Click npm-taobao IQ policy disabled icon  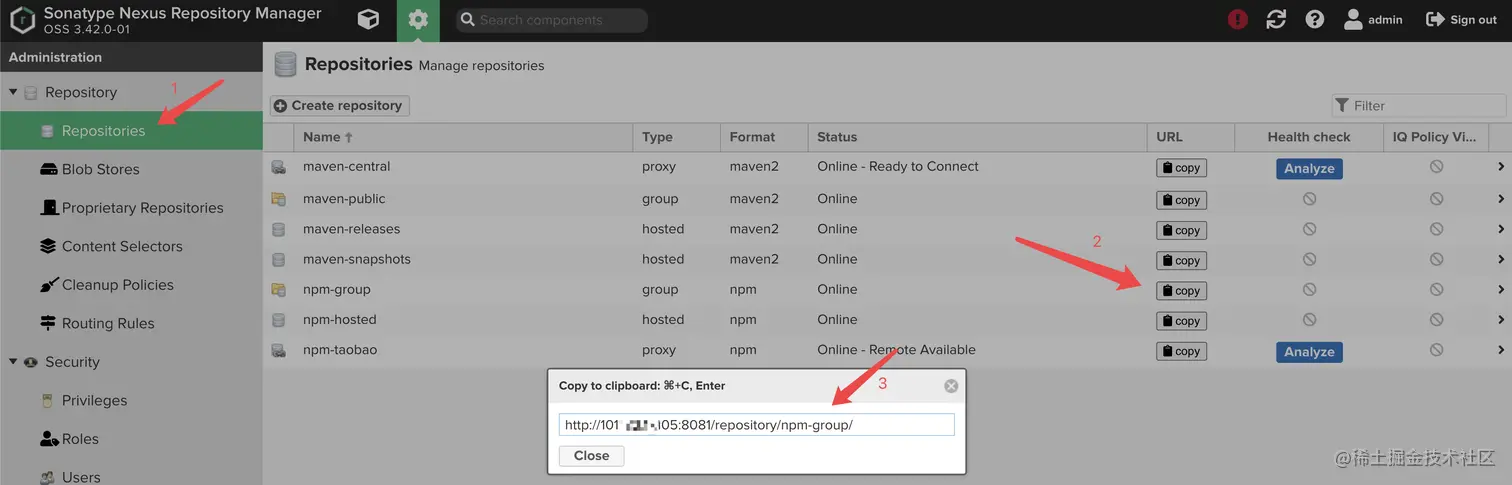pos(1436,350)
